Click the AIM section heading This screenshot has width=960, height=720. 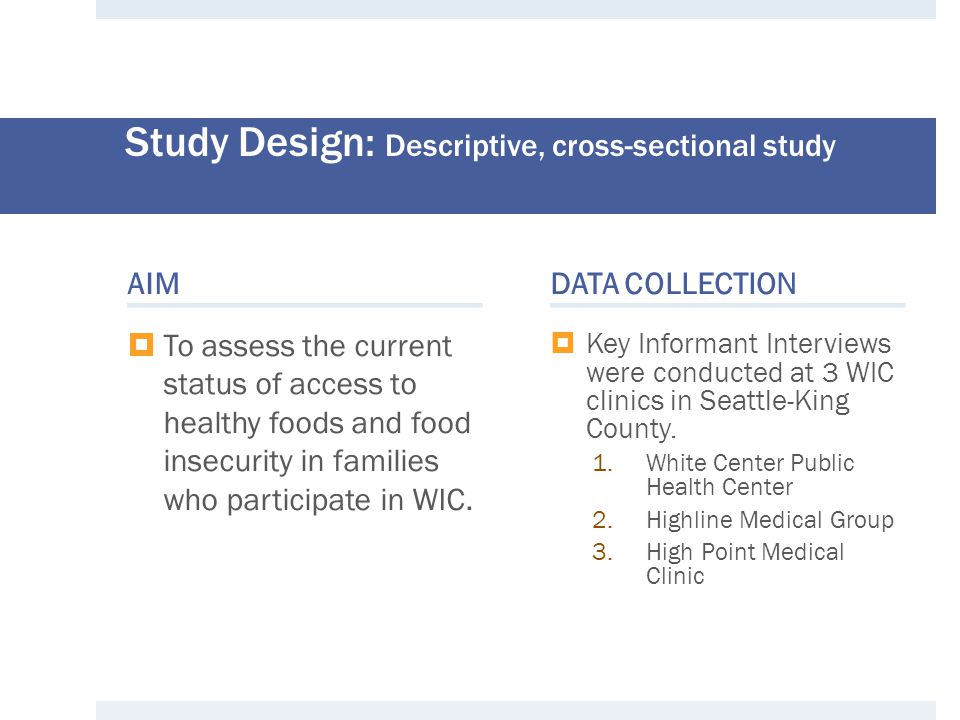[153, 284]
